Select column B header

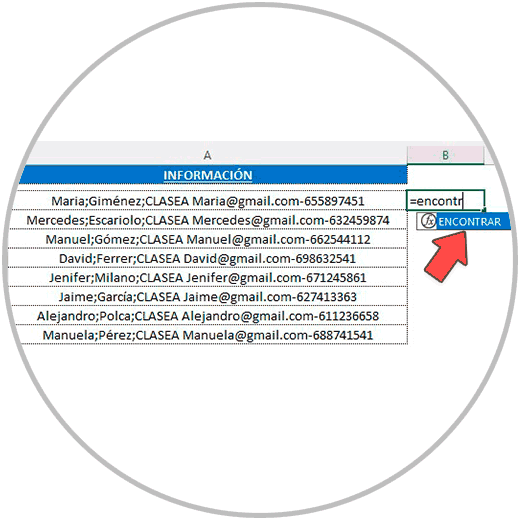pos(445,155)
